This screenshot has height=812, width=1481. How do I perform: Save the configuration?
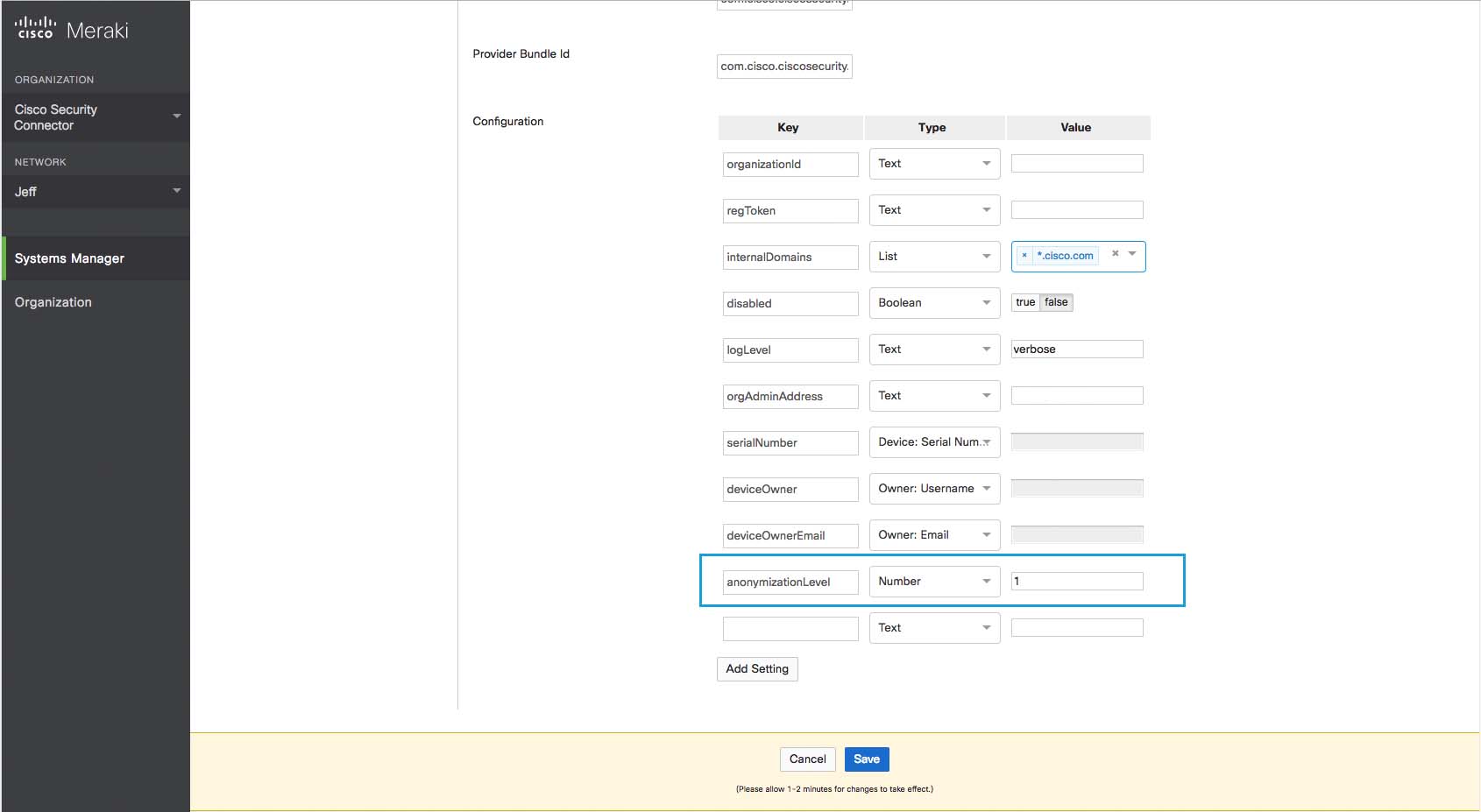pos(867,759)
